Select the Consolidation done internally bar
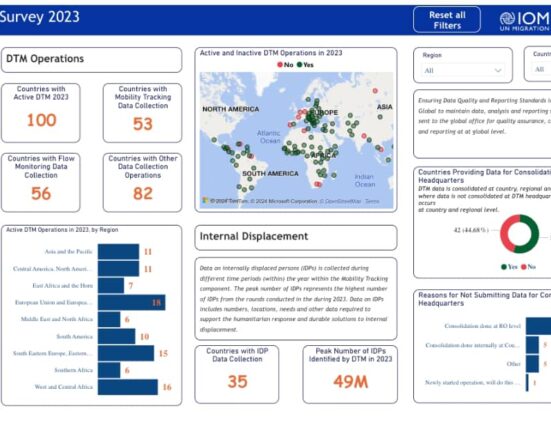551x431 pixels. pyautogui.click(x=532, y=345)
